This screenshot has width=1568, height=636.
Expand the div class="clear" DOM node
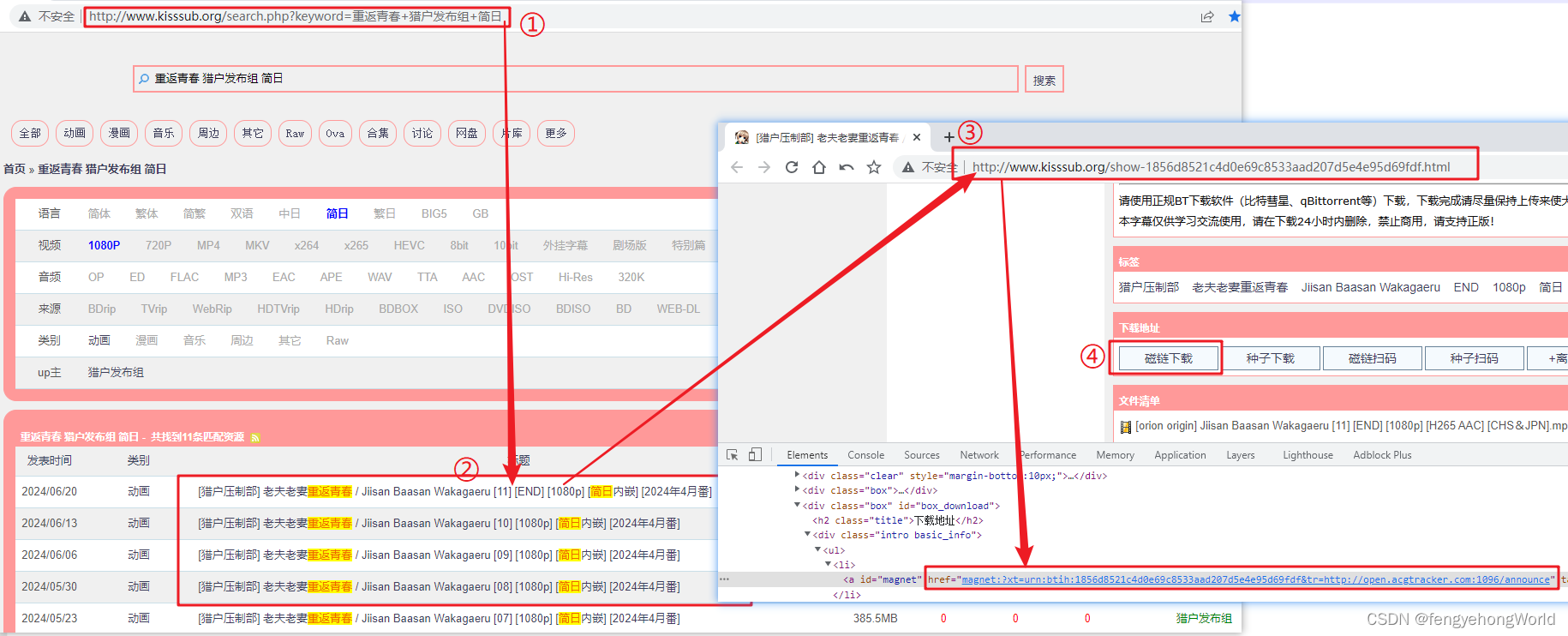coord(797,475)
